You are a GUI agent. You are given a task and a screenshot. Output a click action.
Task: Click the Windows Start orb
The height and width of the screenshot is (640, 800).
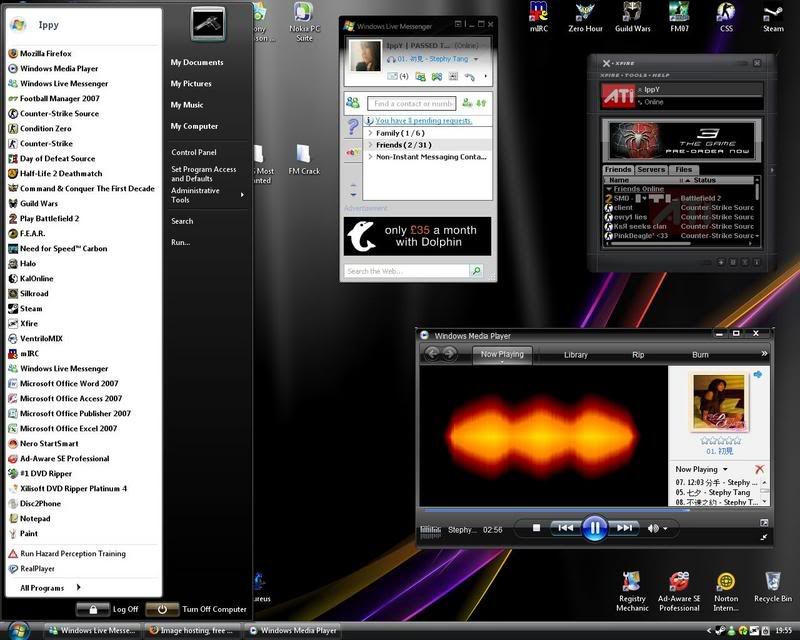click(18, 631)
